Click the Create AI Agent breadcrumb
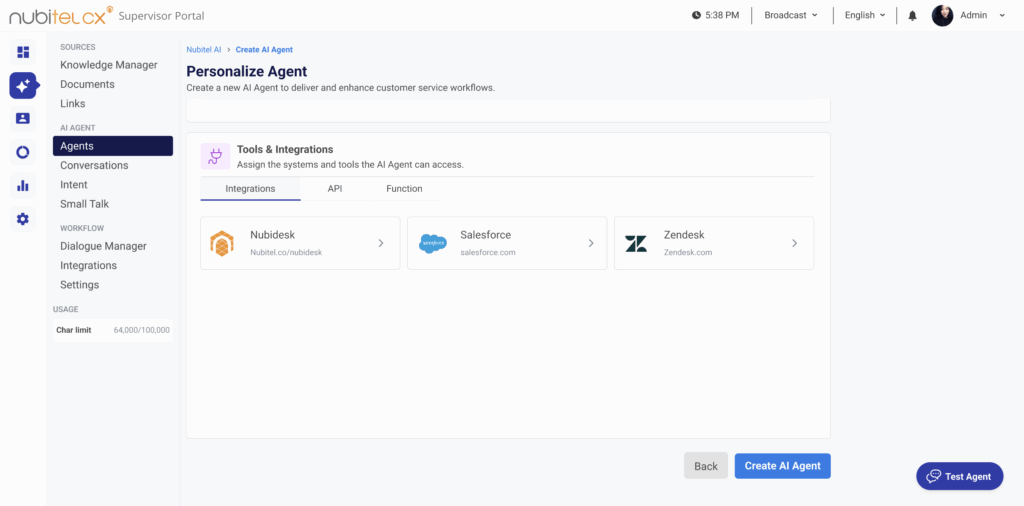Viewport: 1024px width, 506px height. [x=264, y=50]
